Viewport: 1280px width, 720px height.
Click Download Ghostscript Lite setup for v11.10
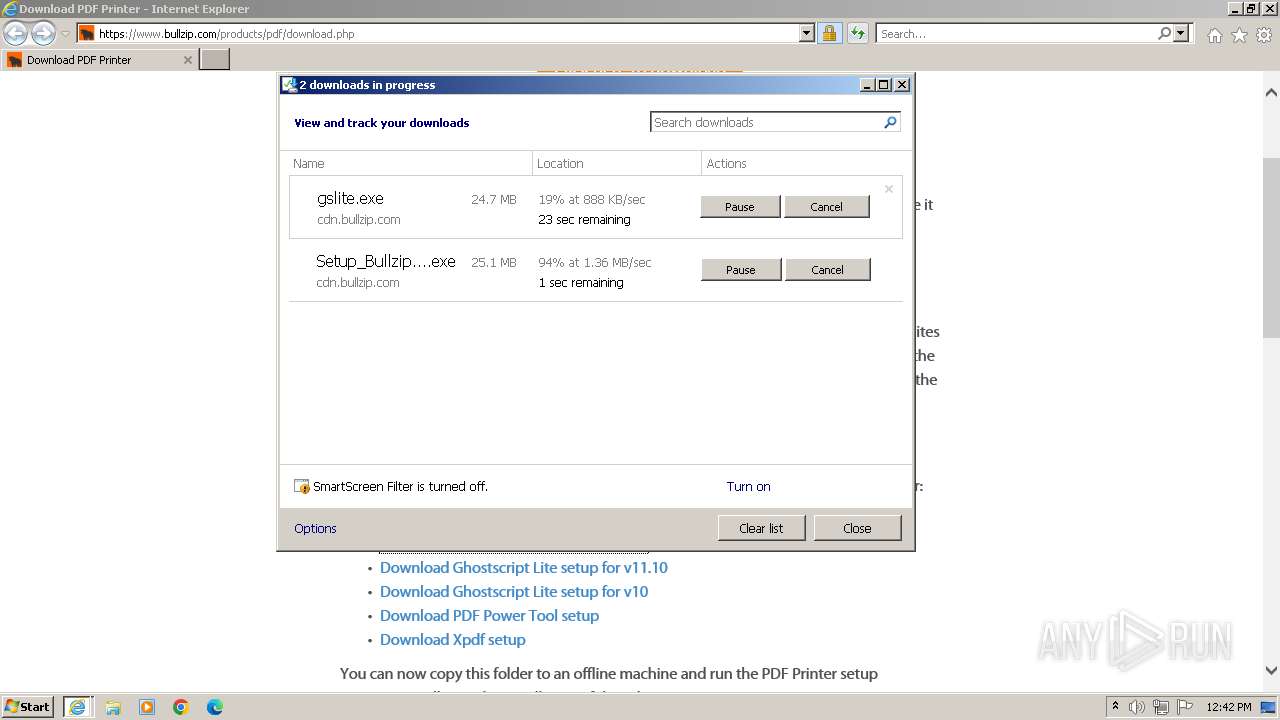click(524, 568)
